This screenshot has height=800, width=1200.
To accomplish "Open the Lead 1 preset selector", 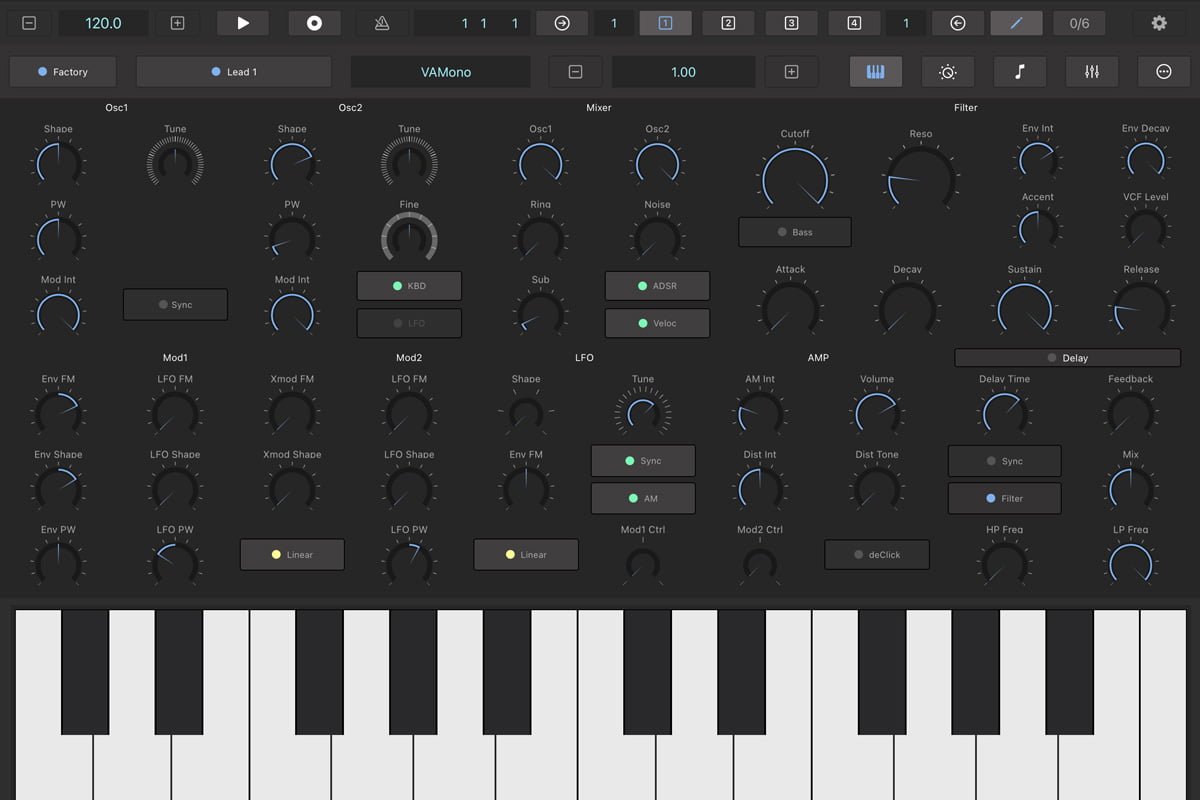I will click(233, 72).
